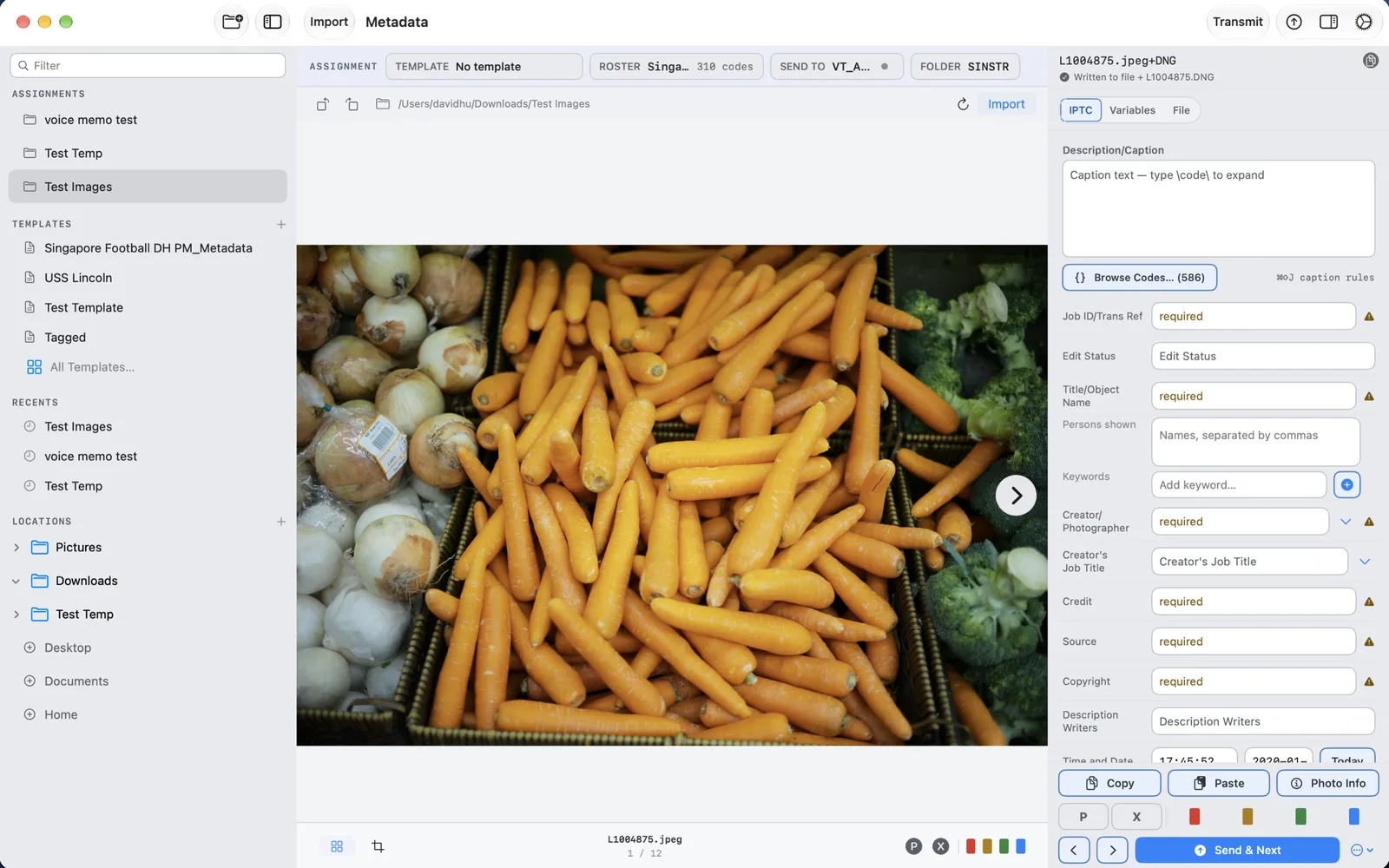Click the round P pick badge under photo
The height and width of the screenshot is (868, 1389).
(913, 846)
